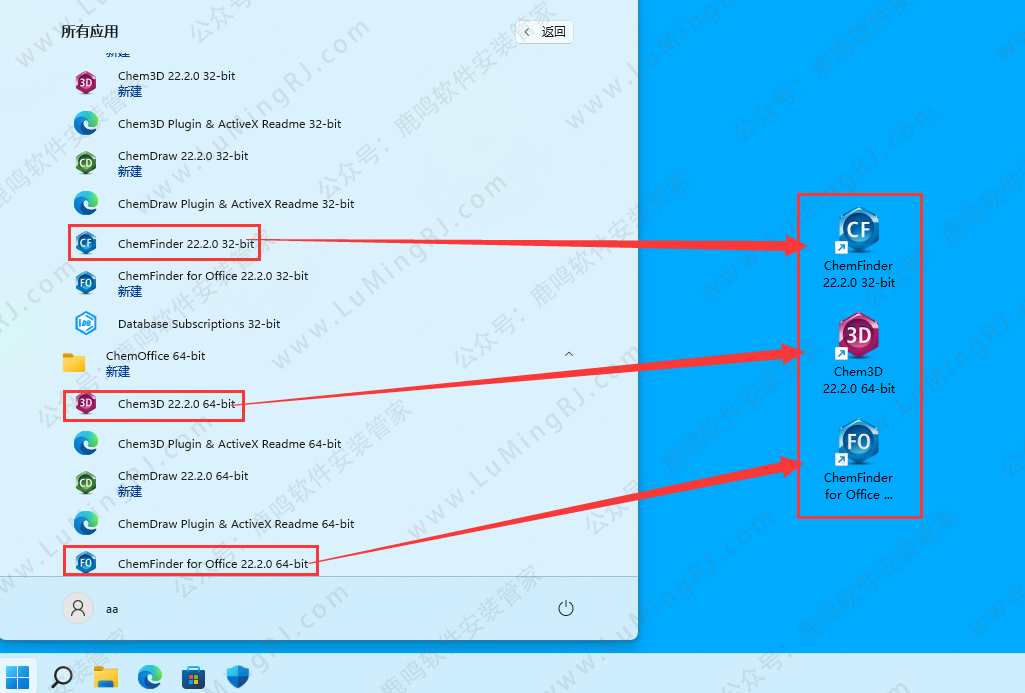This screenshot has width=1025, height=693.
Task: Launch Chem3D 22.2.0 64-bit start menu icon
Action: (86, 403)
